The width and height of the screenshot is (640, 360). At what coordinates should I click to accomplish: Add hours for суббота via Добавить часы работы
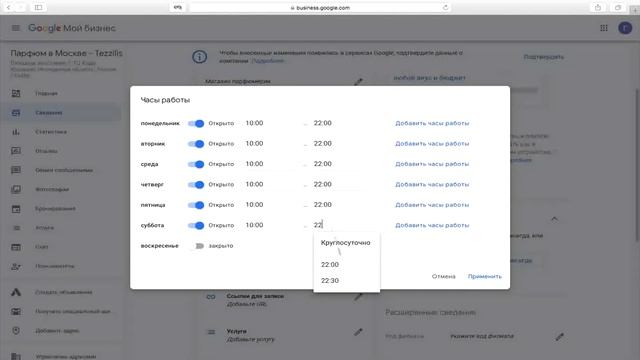point(432,225)
